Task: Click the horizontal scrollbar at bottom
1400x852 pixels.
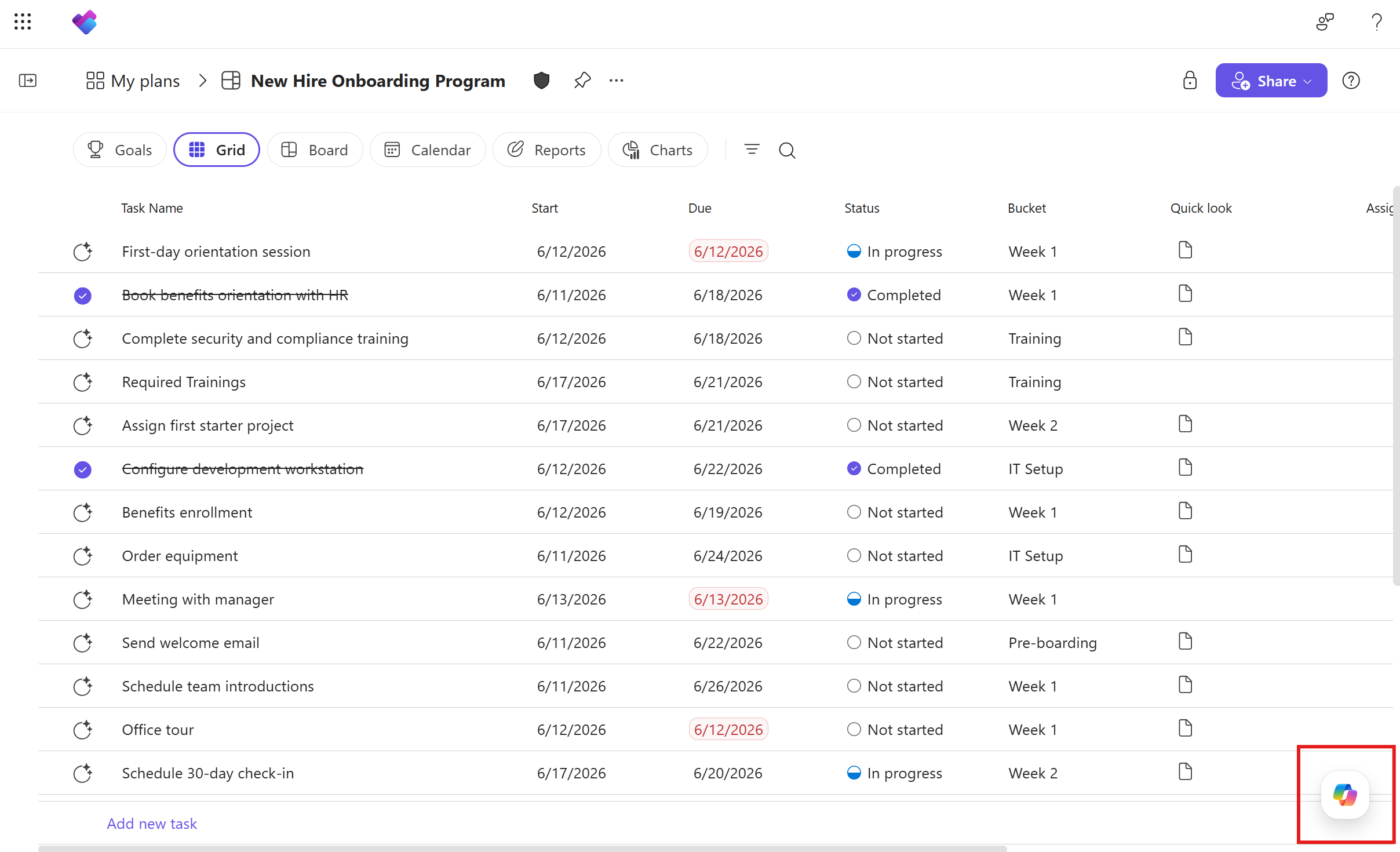Action: pos(523,849)
